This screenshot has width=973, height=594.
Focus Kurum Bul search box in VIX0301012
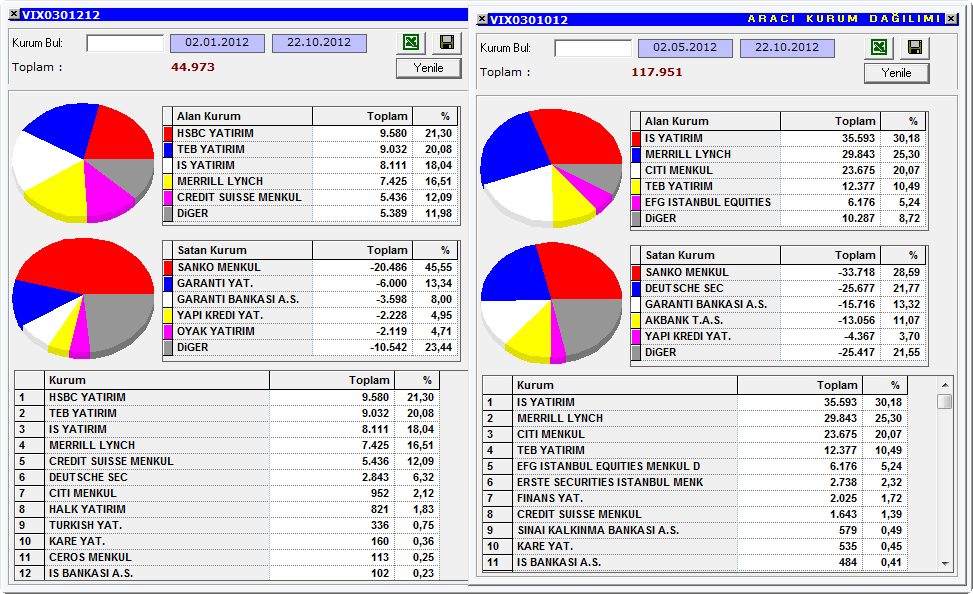[x=593, y=48]
